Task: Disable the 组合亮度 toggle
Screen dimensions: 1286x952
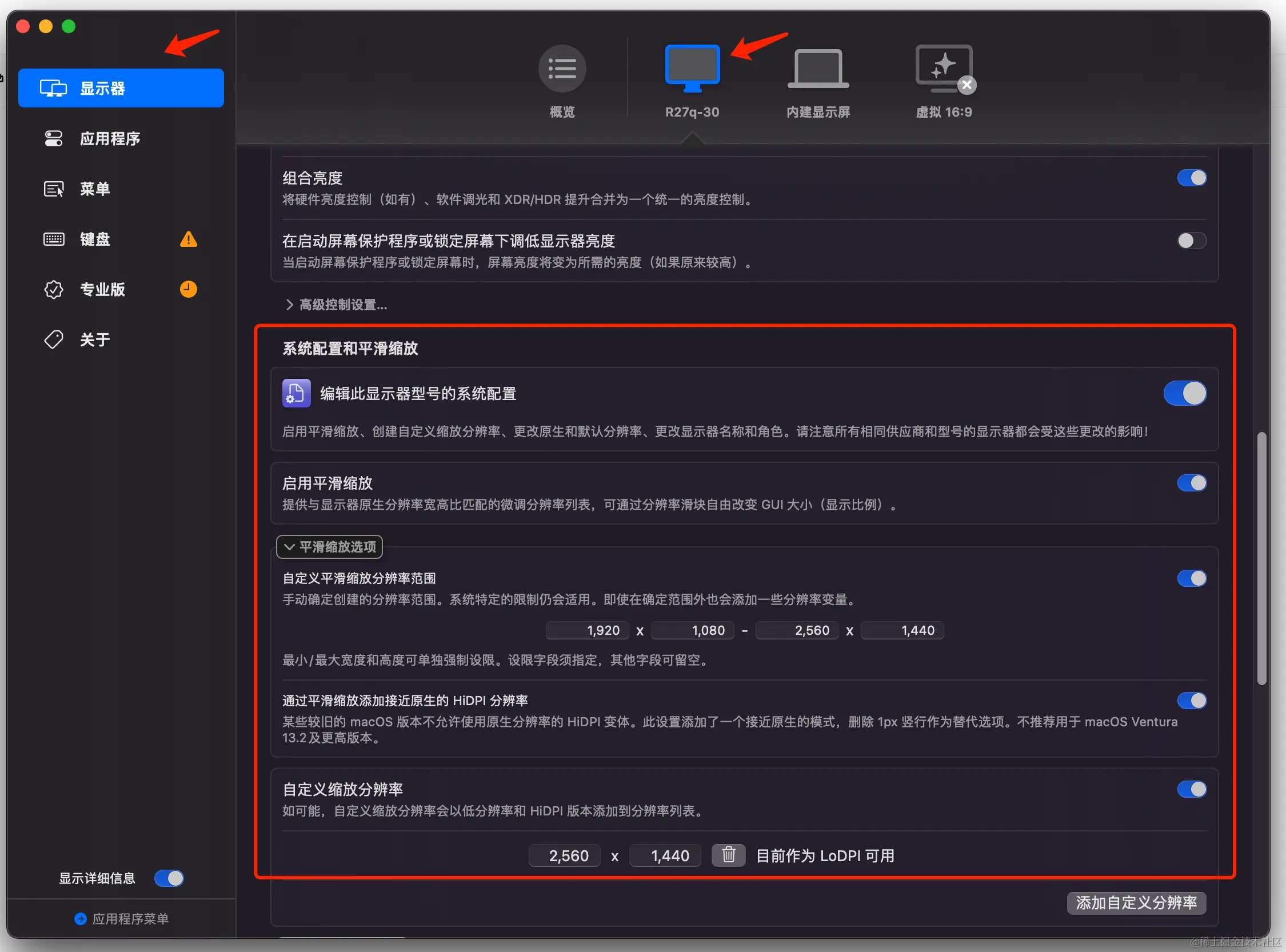Action: coord(1191,178)
